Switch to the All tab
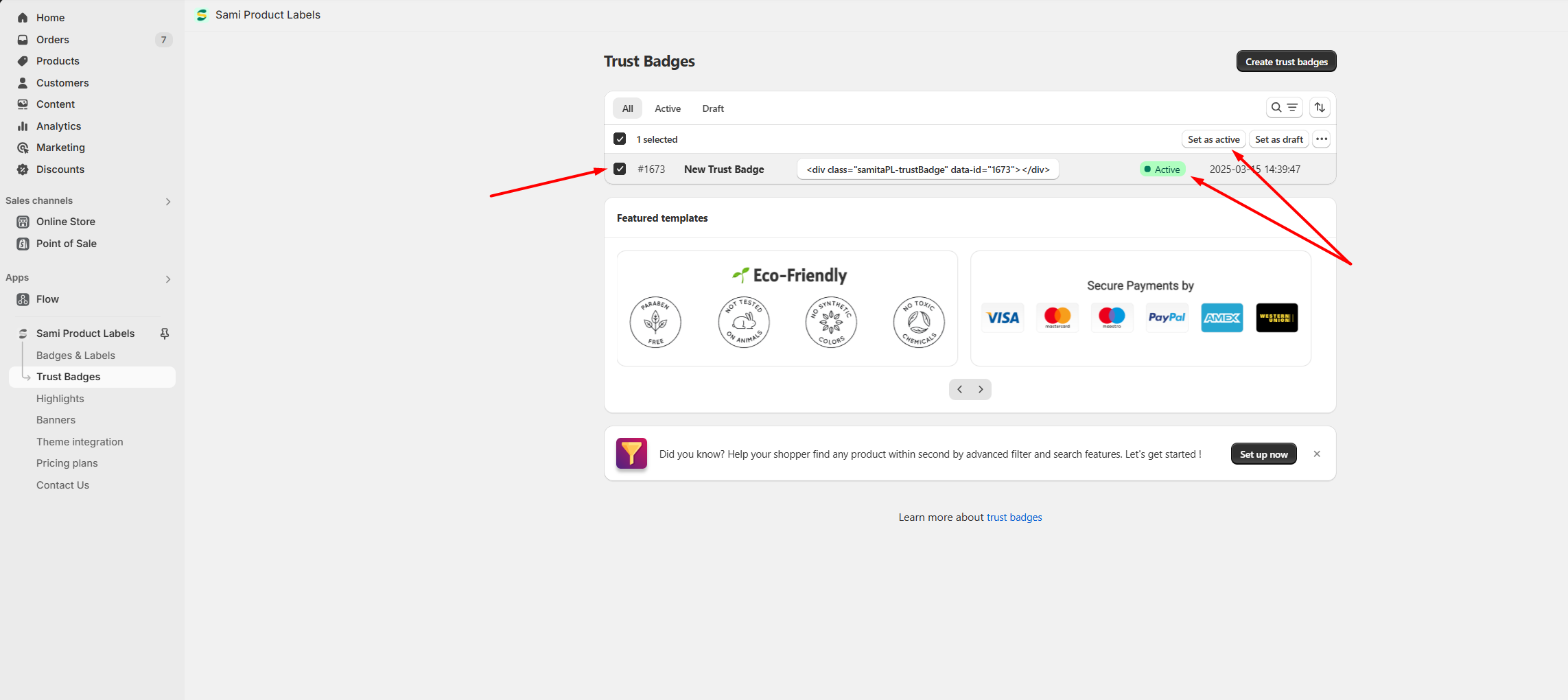Screen dimensions: 1568x700 pos(628,108)
